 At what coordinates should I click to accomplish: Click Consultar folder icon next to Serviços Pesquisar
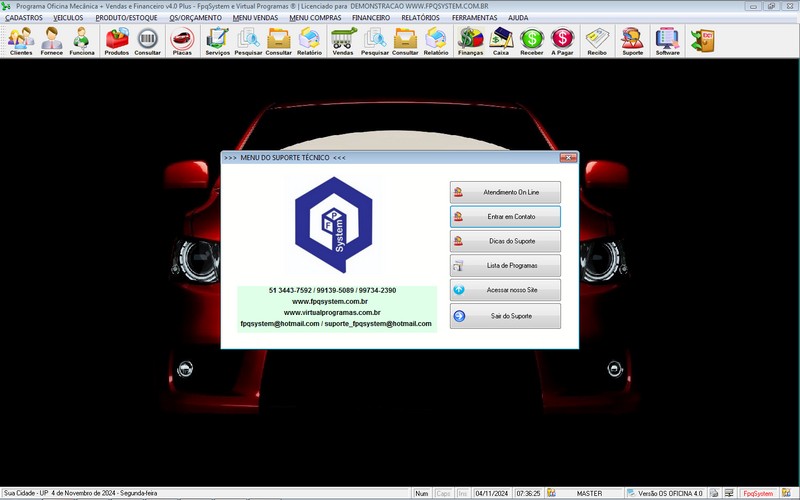[279, 41]
